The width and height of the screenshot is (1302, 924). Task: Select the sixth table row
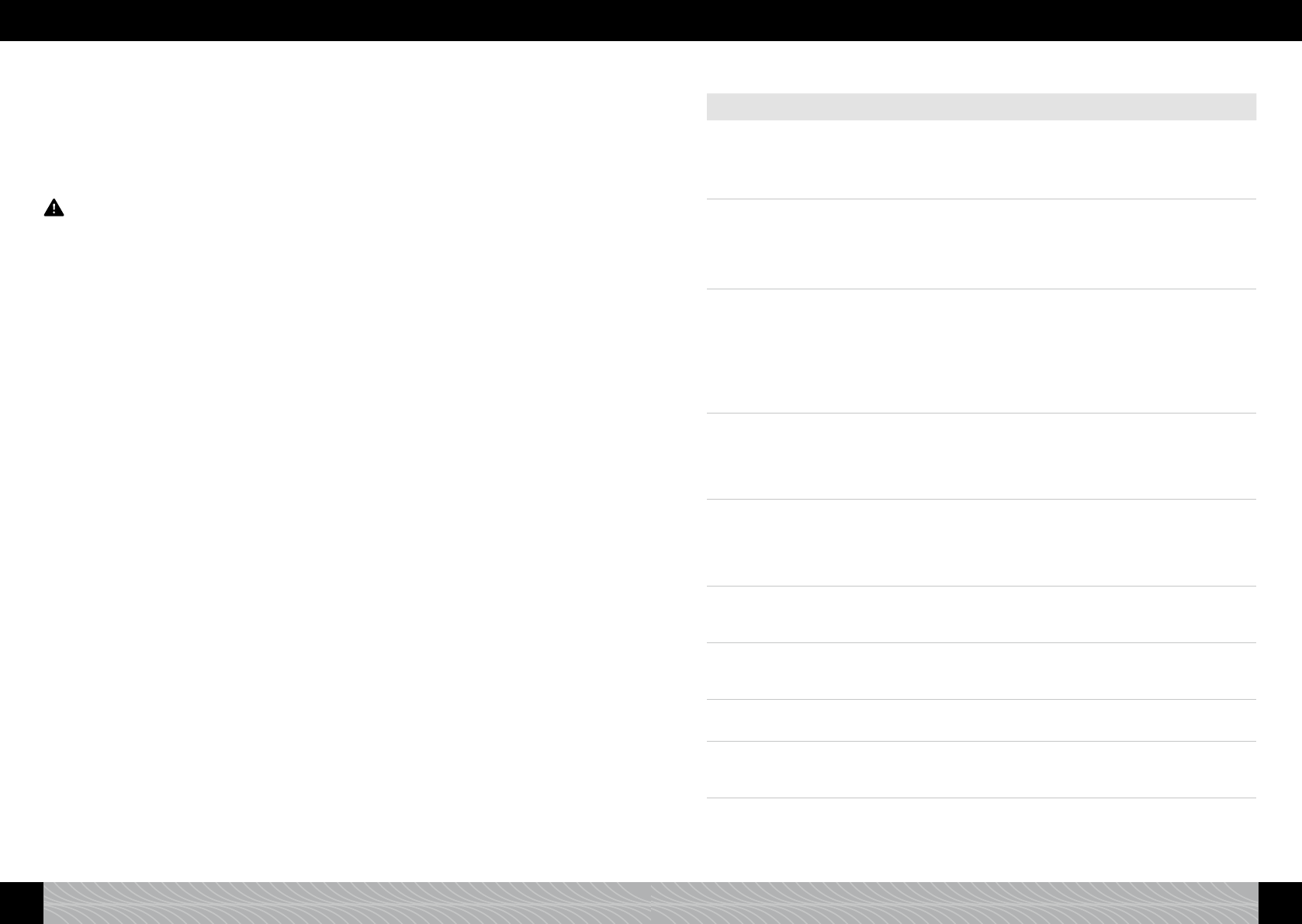[981, 614]
